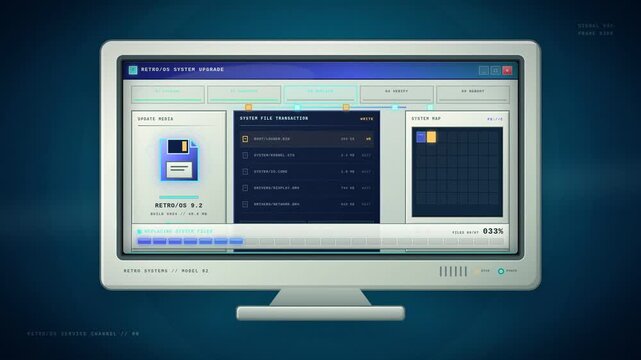Click the Retro/OS System Upgrade title bar icon

(x=133, y=70)
